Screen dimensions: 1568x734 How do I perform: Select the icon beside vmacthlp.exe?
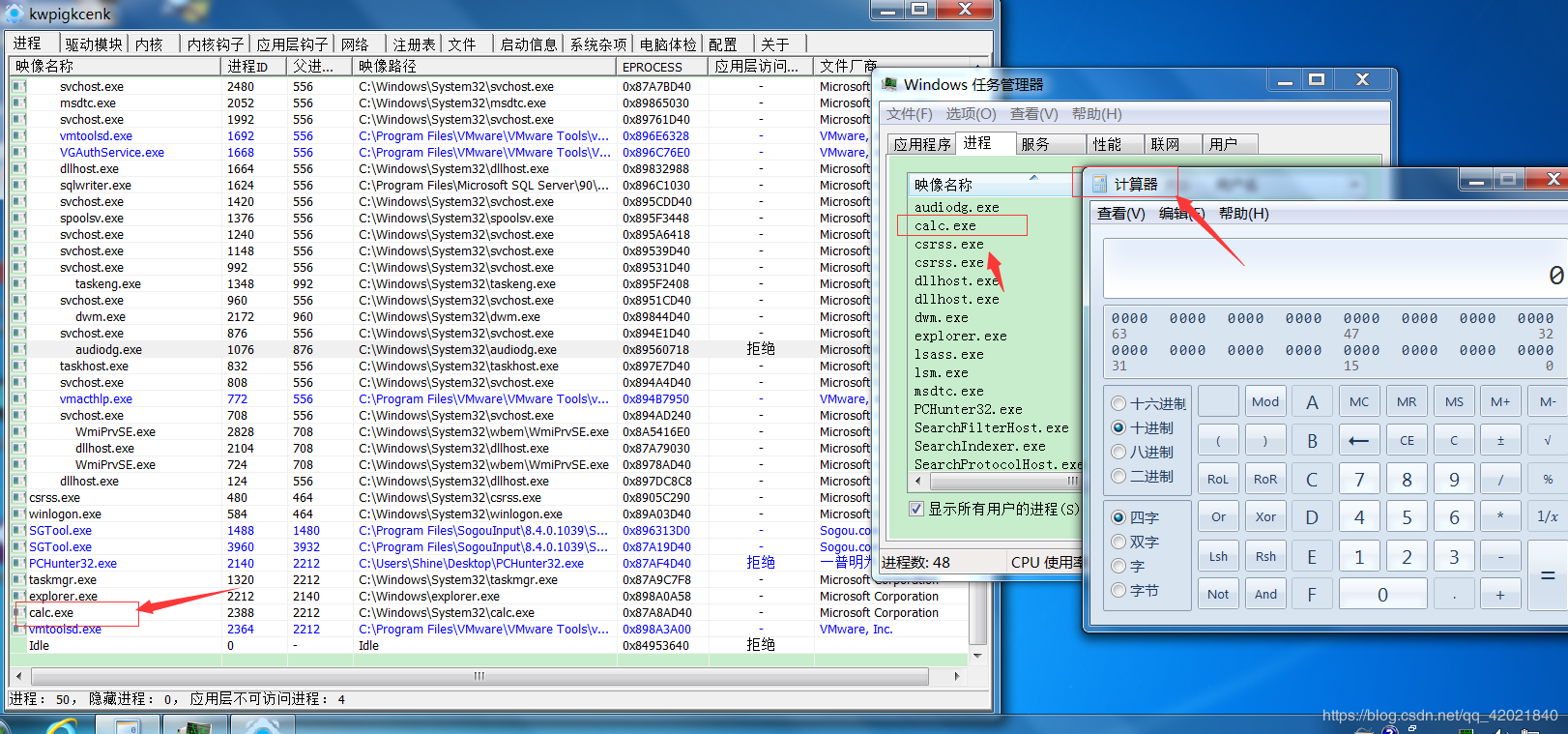coord(18,399)
